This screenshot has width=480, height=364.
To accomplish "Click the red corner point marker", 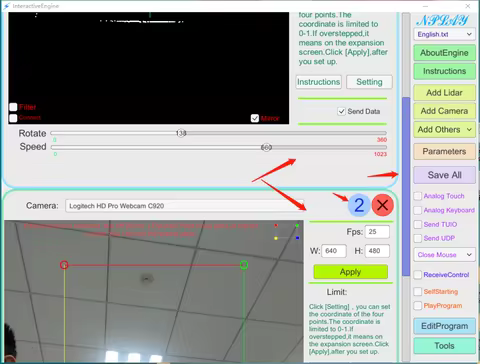I will pos(64,265).
